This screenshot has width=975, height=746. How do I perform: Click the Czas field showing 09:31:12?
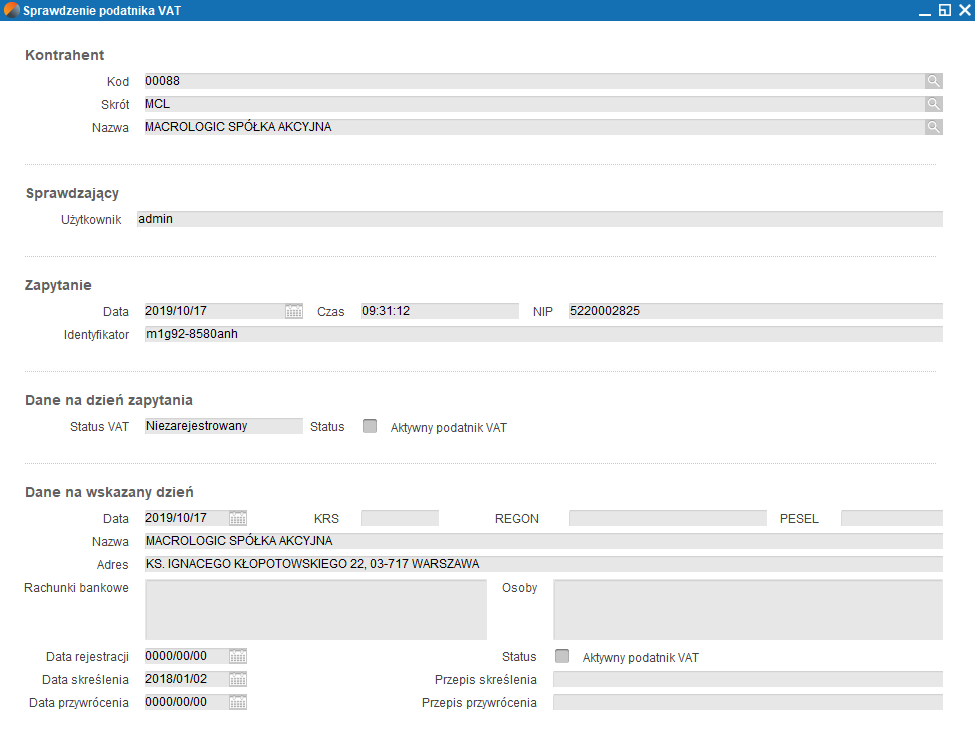point(438,311)
